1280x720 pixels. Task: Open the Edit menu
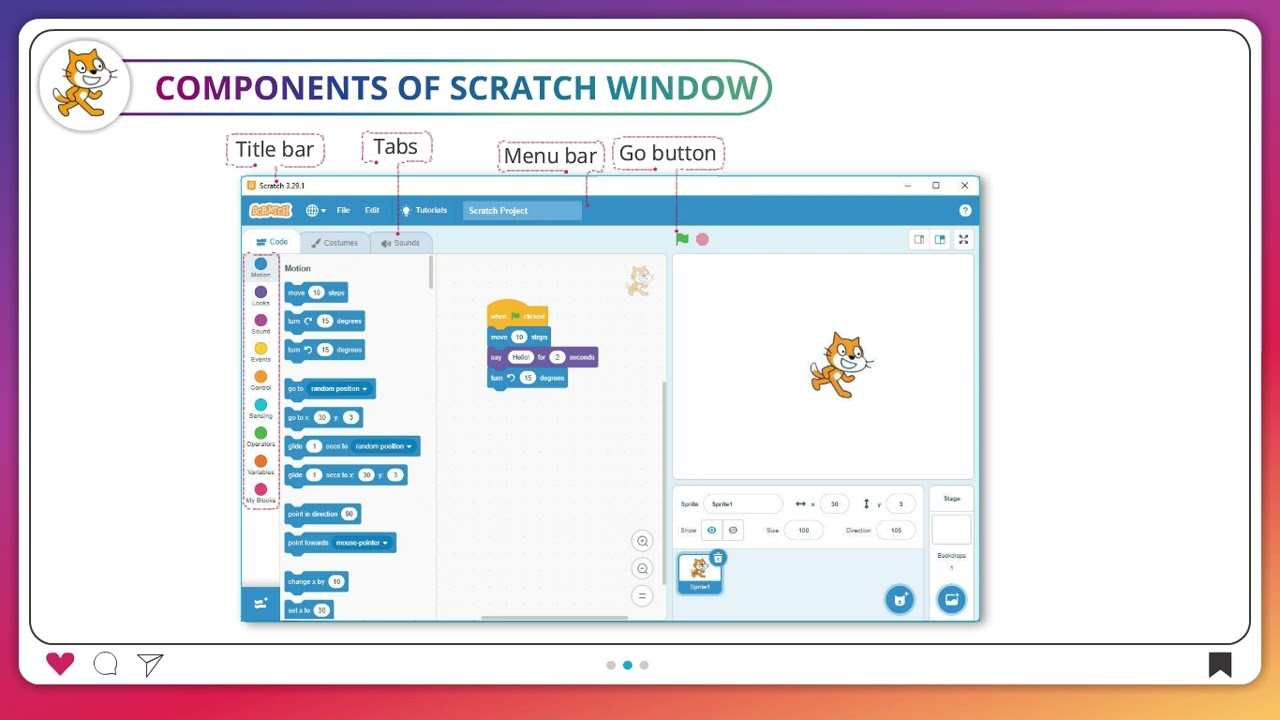tap(372, 210)
